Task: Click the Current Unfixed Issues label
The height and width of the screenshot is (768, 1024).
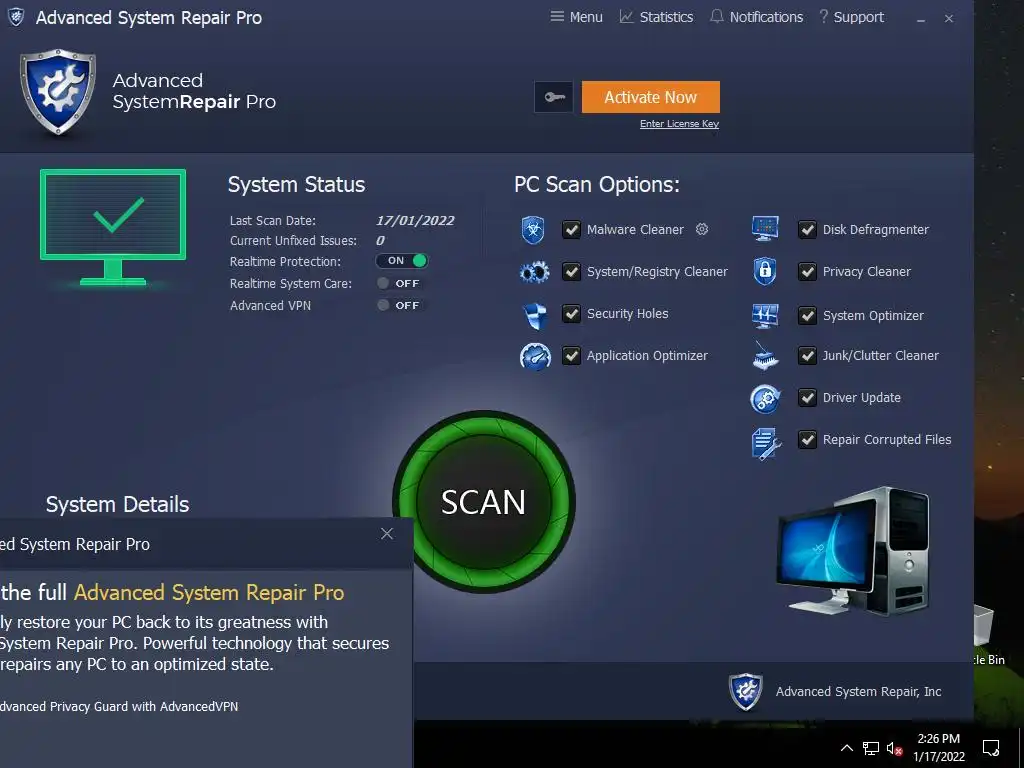Action: [x=293, y=241]
